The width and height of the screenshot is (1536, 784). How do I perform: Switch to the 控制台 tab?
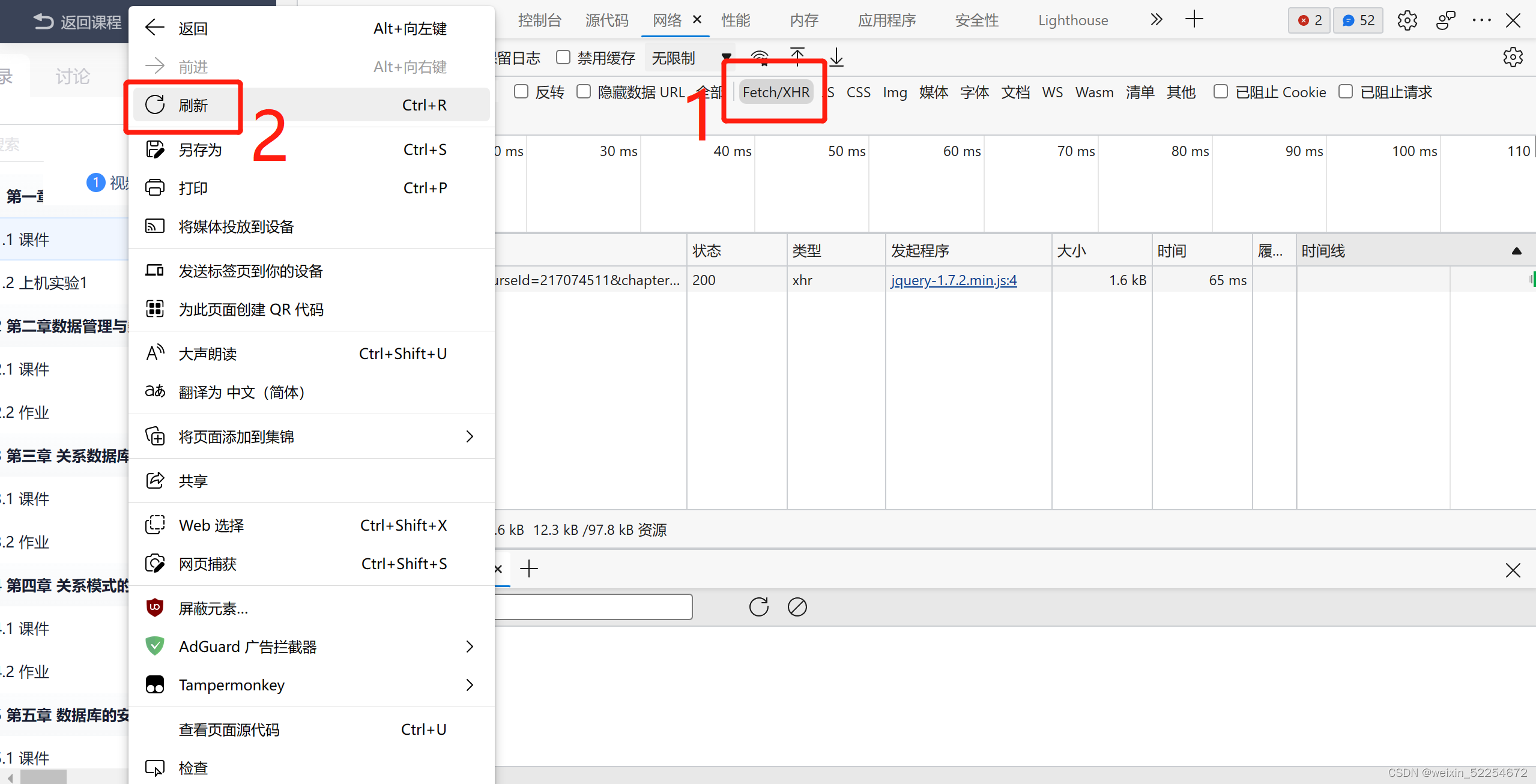click(539, 20)
